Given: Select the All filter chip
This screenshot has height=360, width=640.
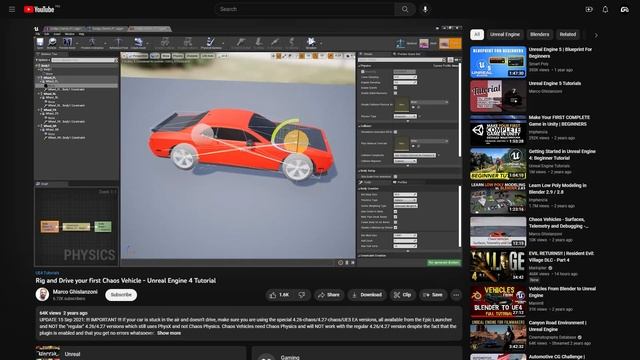Looking at the screenshot, I should pos(477,34).
